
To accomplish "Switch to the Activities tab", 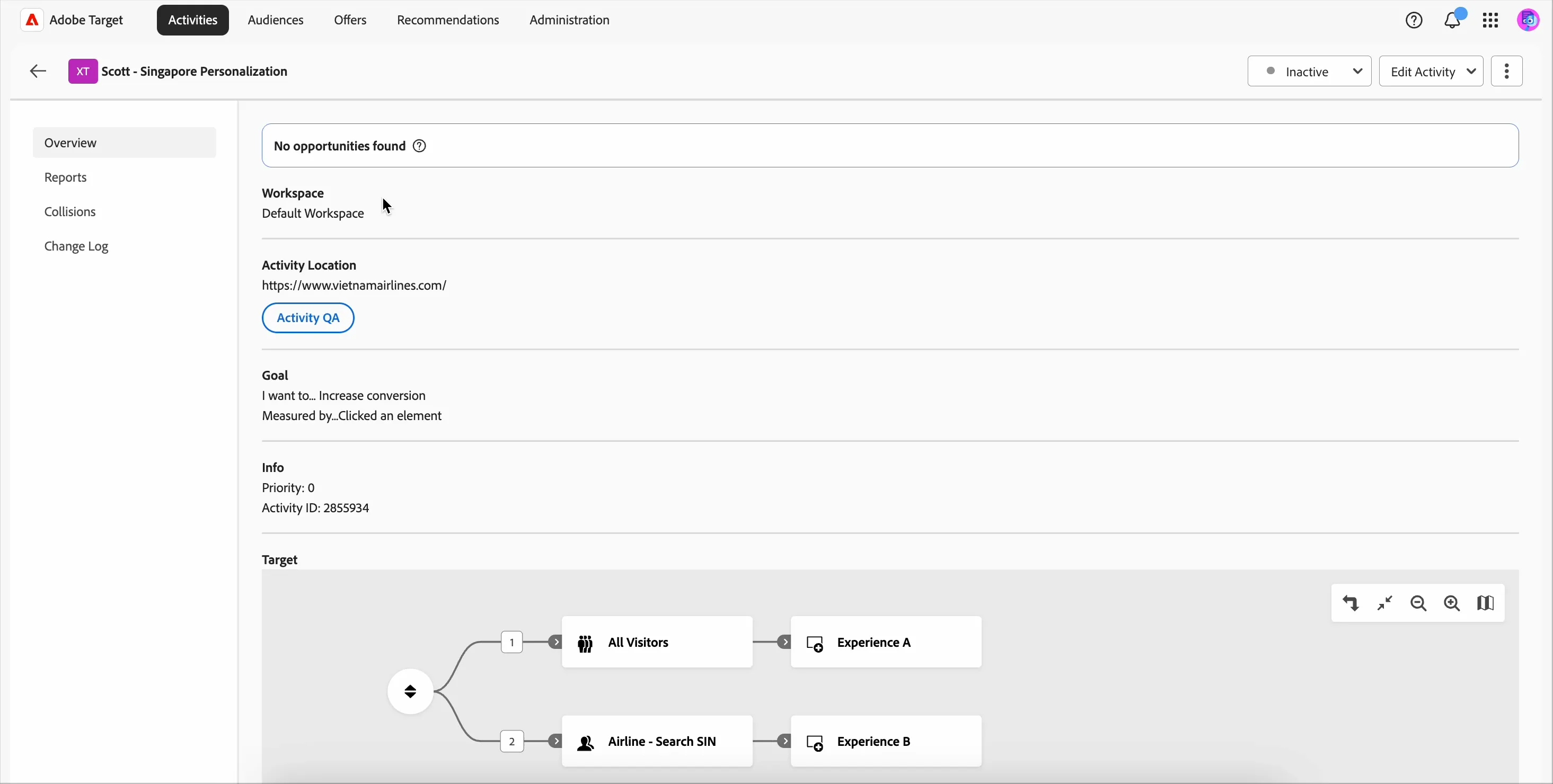I will pos(193,20).
